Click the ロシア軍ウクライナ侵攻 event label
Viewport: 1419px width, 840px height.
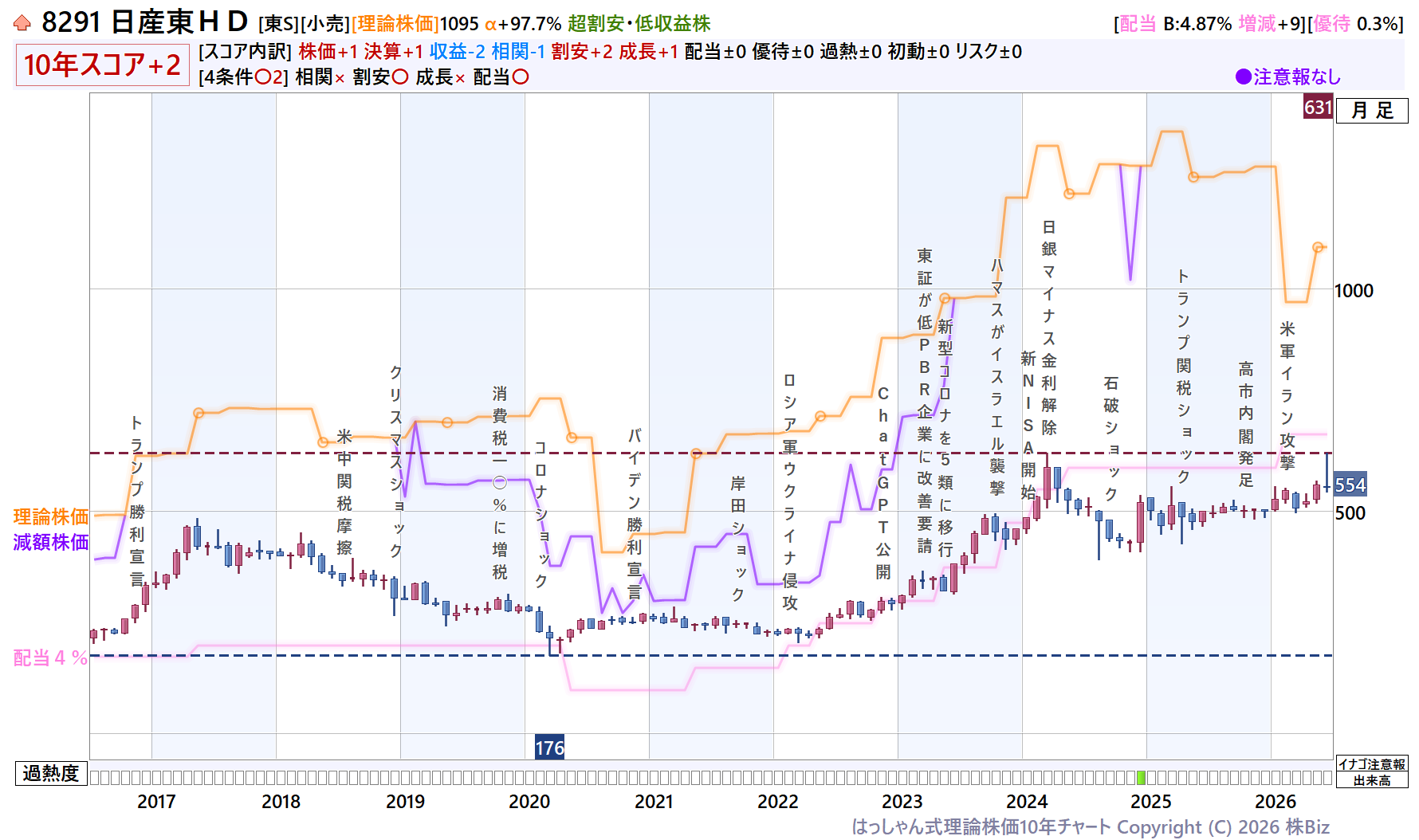point(789,492)
